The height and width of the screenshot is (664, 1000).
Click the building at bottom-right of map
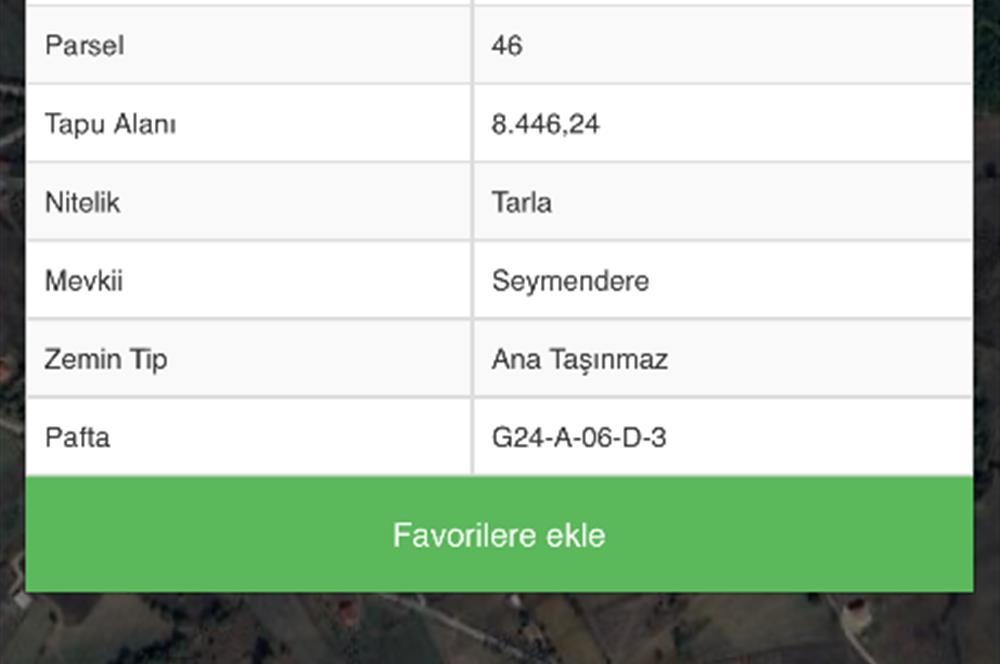pos(855,612)
